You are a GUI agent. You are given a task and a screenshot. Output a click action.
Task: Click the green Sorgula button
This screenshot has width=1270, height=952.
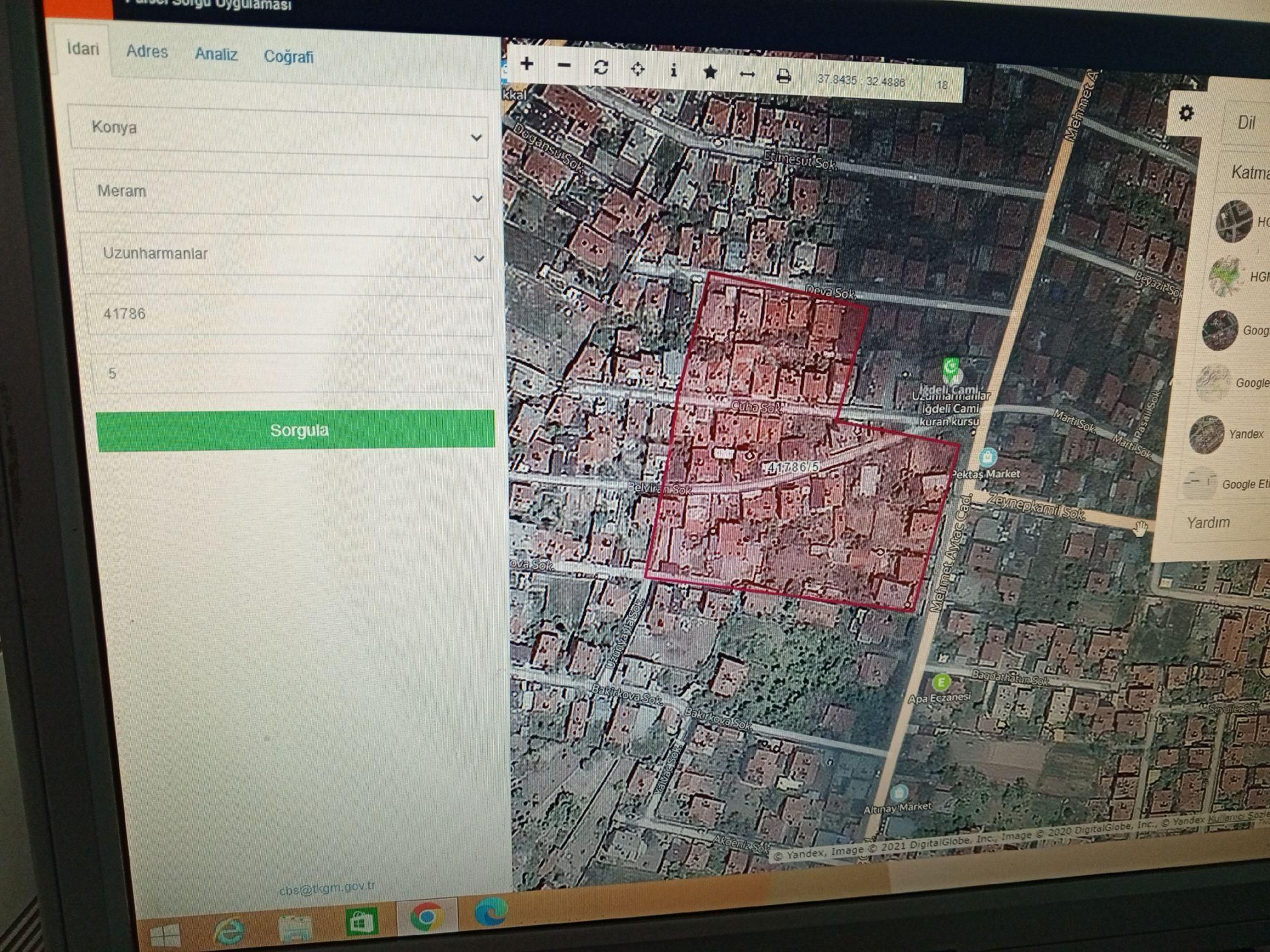click(x=296, y=430)
